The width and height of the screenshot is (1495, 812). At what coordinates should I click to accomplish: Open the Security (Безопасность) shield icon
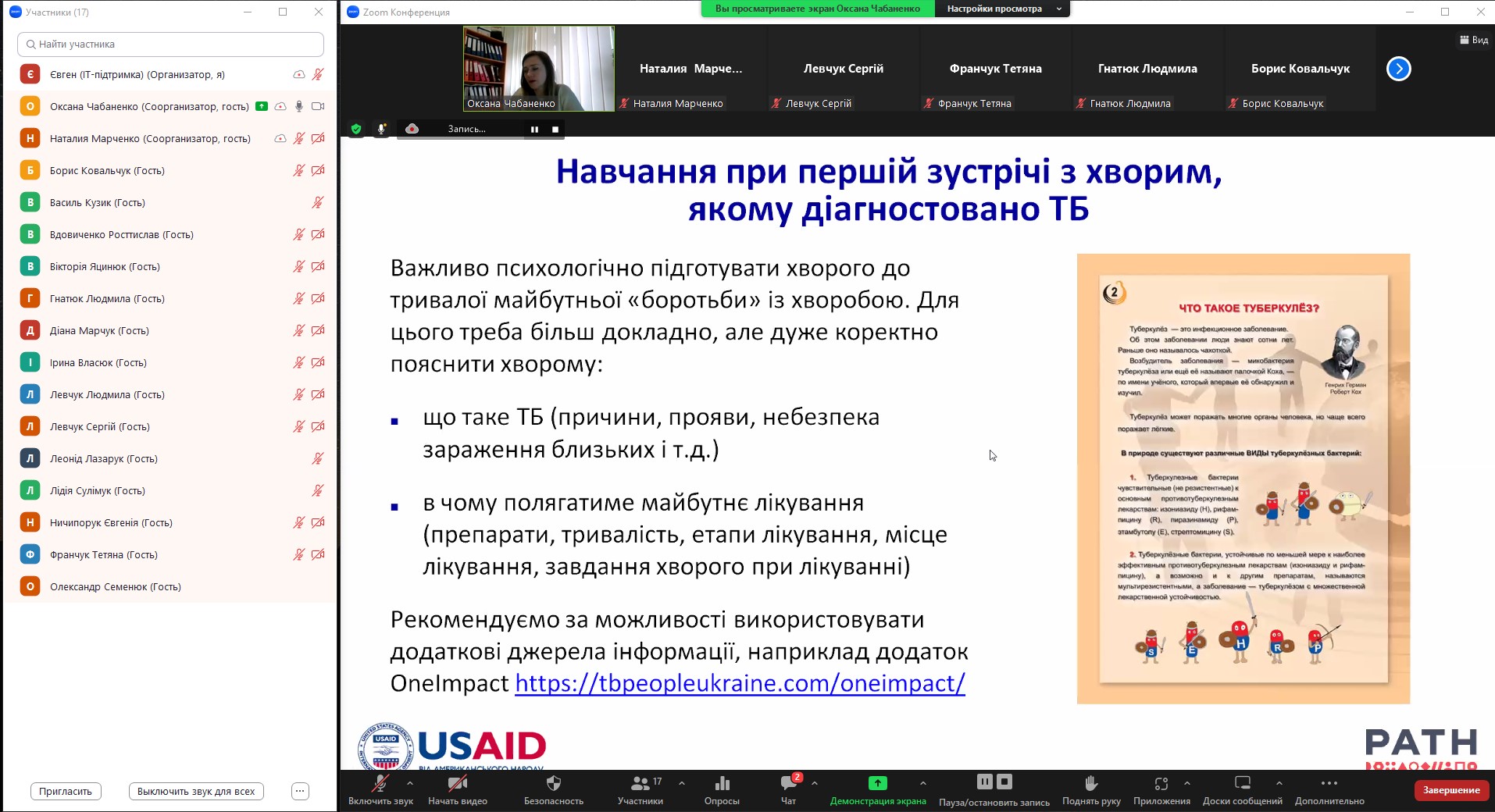coord(553,784)
